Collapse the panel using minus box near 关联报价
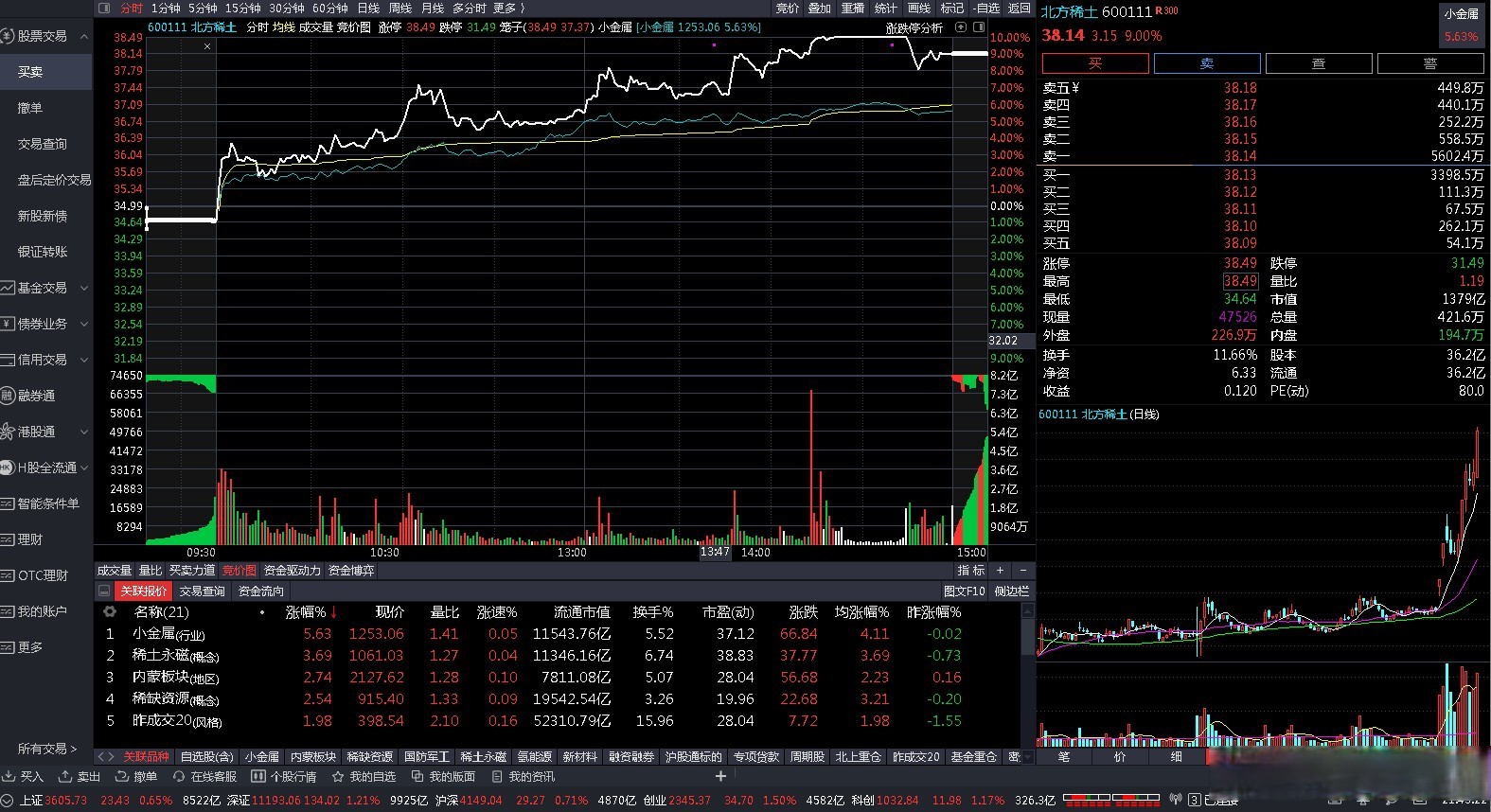 (x=104, y=591)
